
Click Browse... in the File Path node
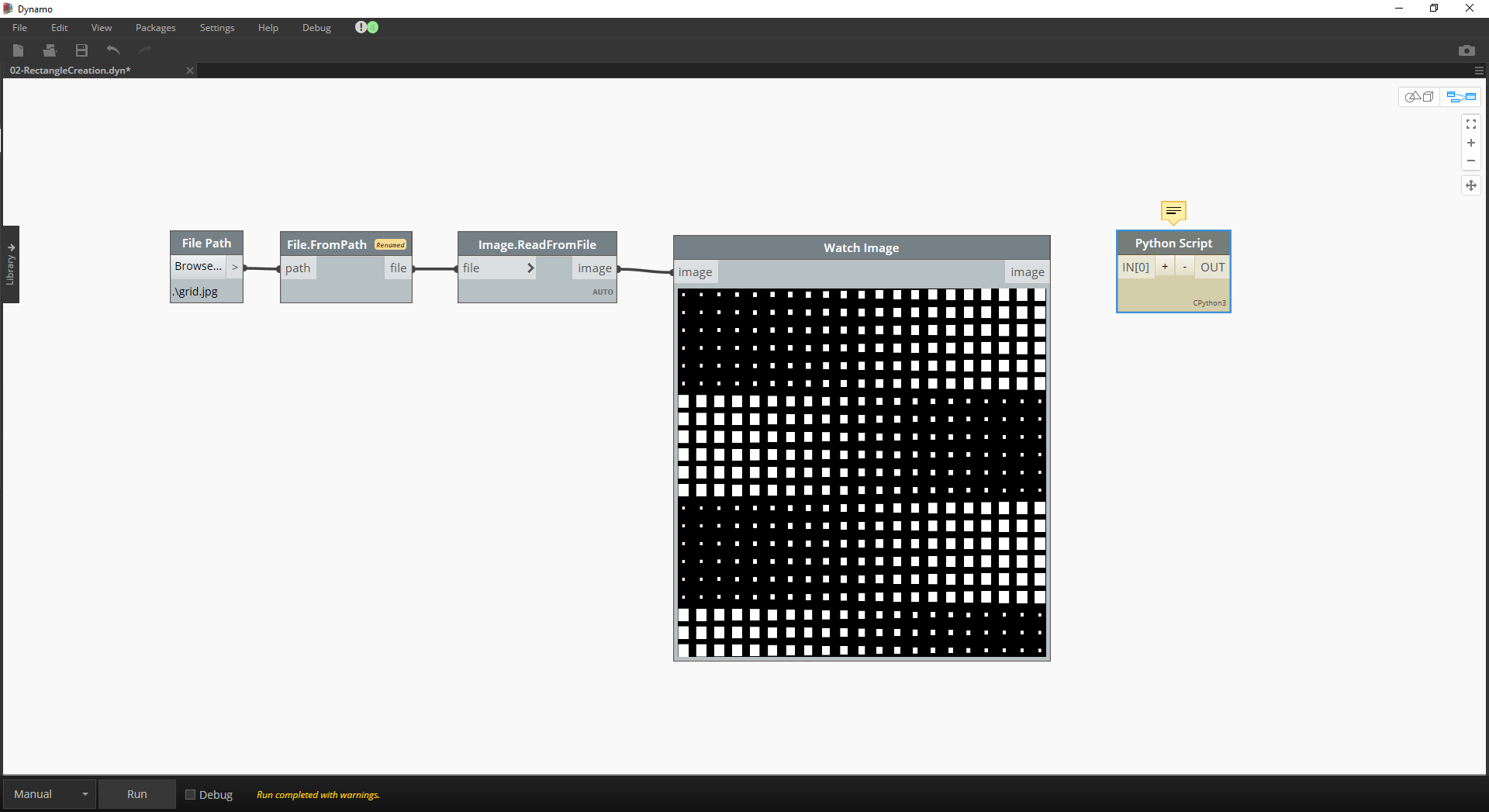[198, 266]
